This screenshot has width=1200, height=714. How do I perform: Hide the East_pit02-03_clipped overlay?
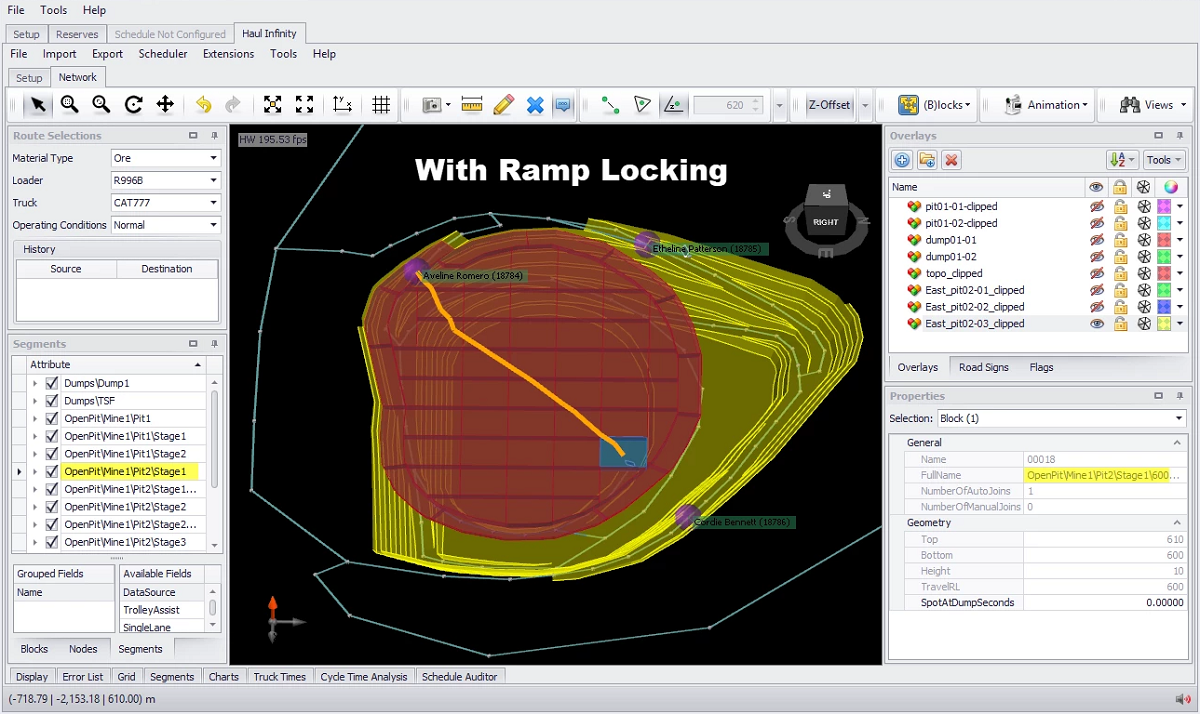pyautogui.click(x=1097, y=324)
